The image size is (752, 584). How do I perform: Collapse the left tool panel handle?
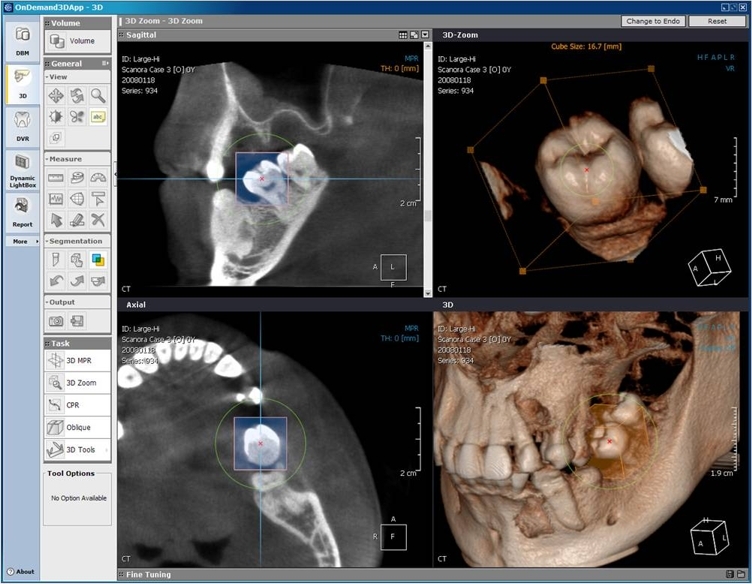coord(115,175)
